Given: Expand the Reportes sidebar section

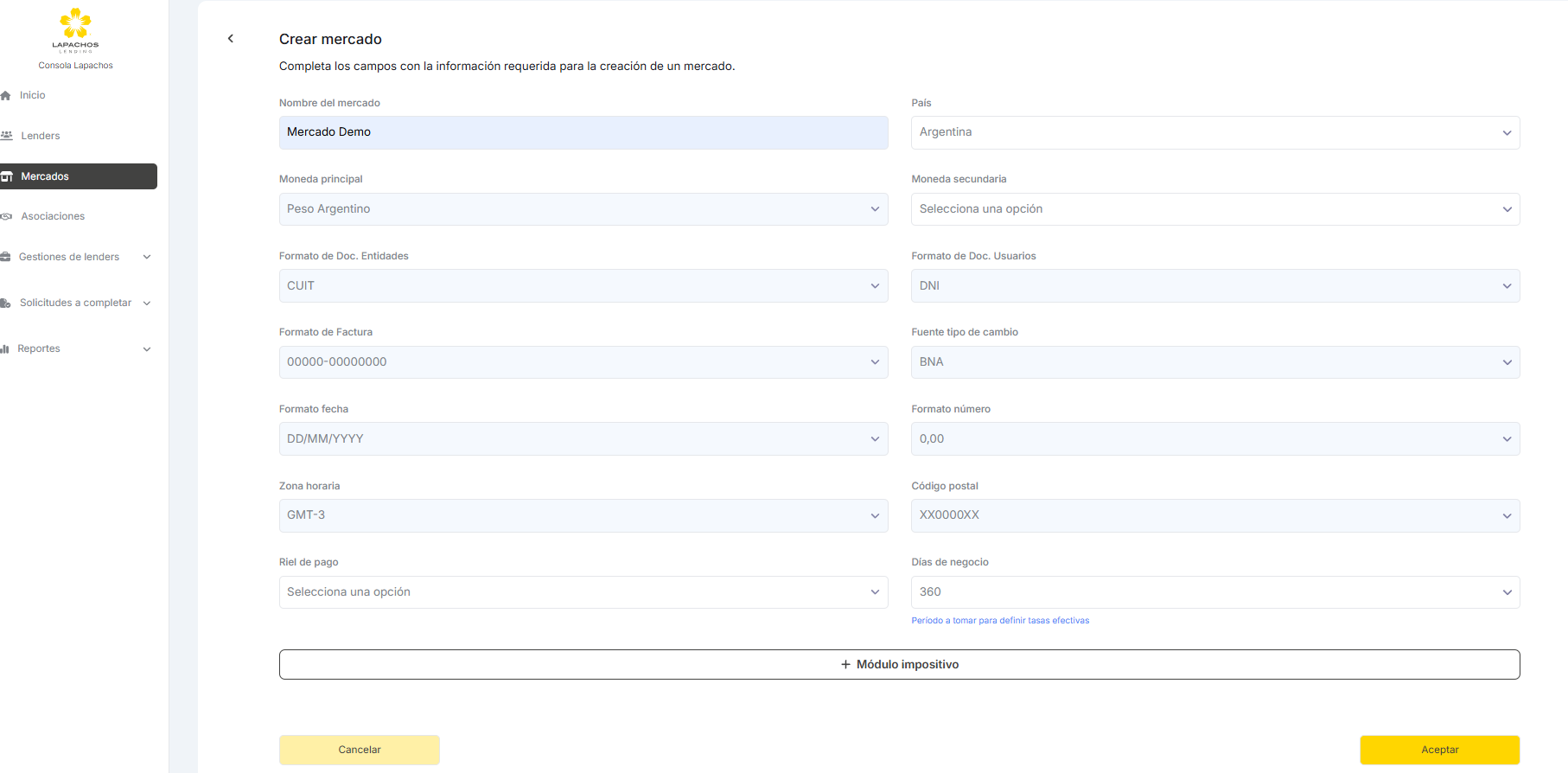Looking at the screenshot, I should click(x=147, y=349).
